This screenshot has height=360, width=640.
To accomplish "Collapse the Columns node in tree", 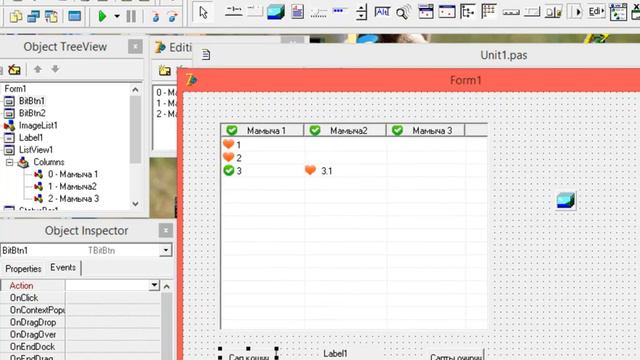I will coord(9,162).
